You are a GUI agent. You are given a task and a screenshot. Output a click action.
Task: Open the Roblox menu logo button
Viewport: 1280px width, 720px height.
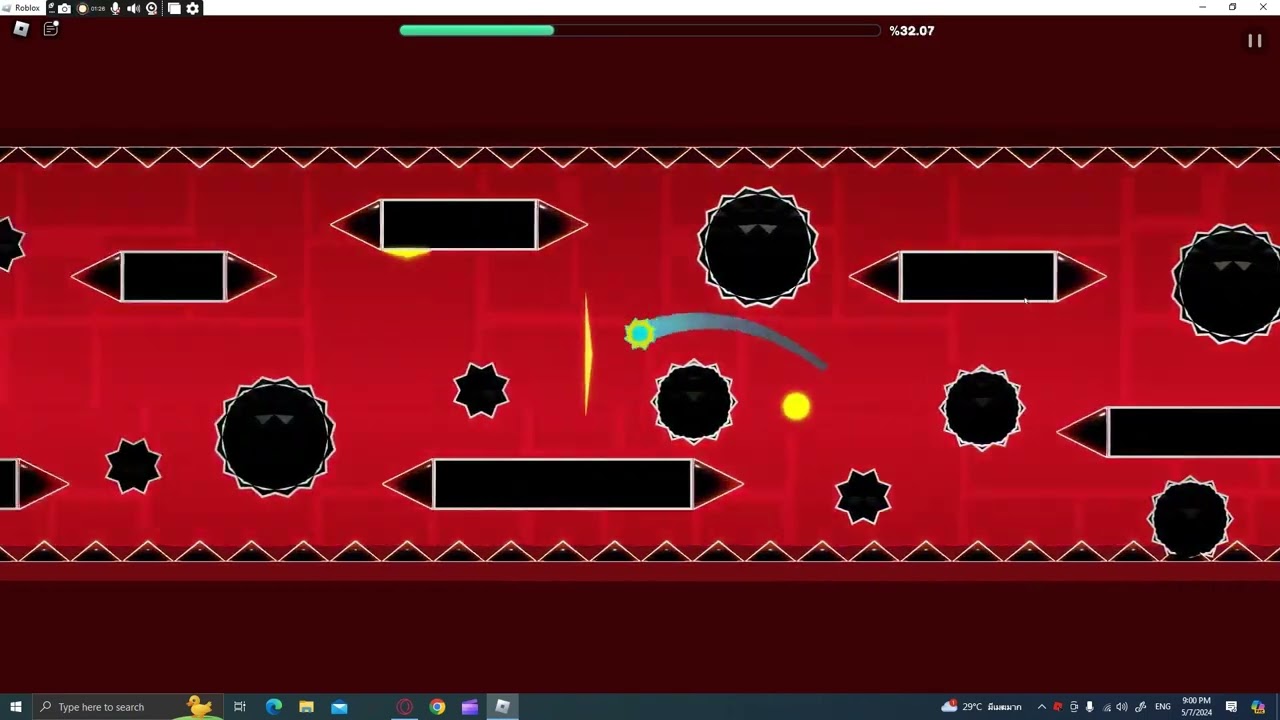coord(20,29)
